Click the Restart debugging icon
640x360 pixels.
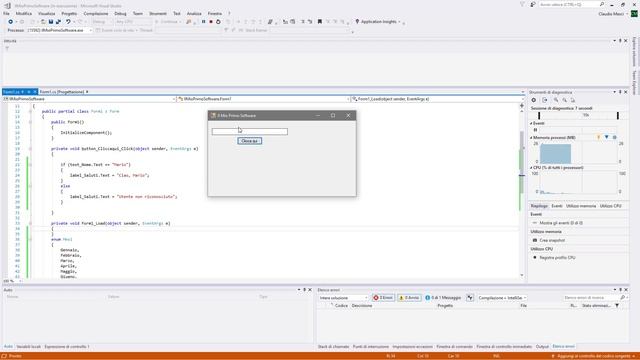pyautogui.click(x=218, y=22)
